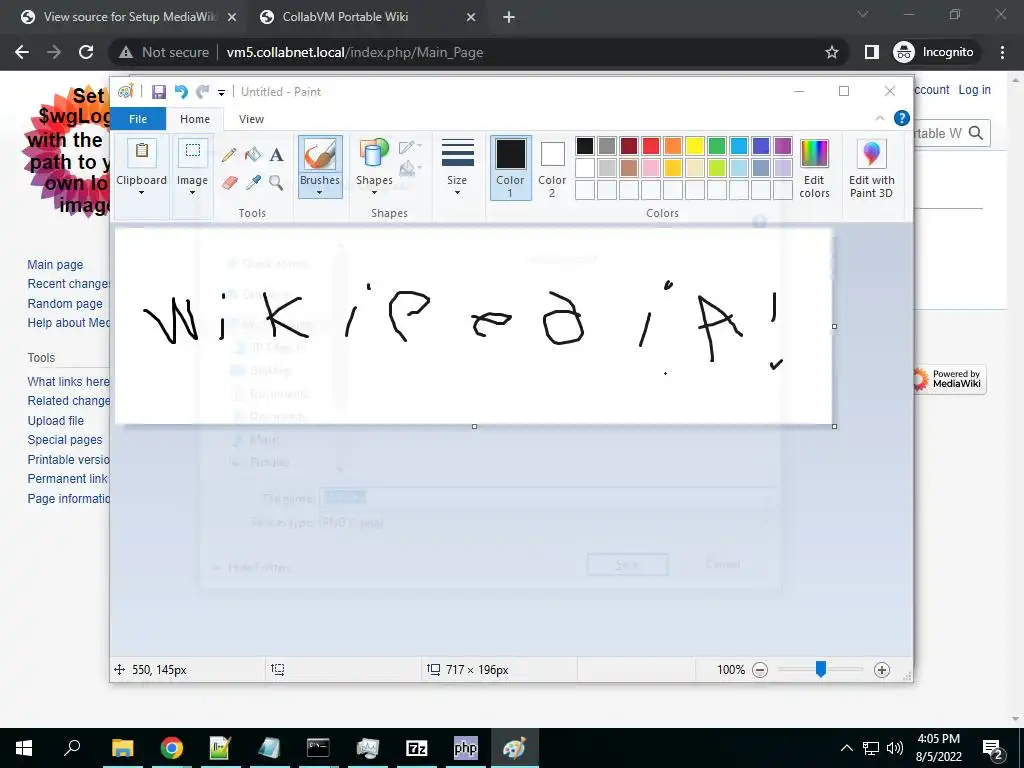Screen dimensions: 1024x768
Task: Pick the red color swatch
Action: (x=650, y=146)
